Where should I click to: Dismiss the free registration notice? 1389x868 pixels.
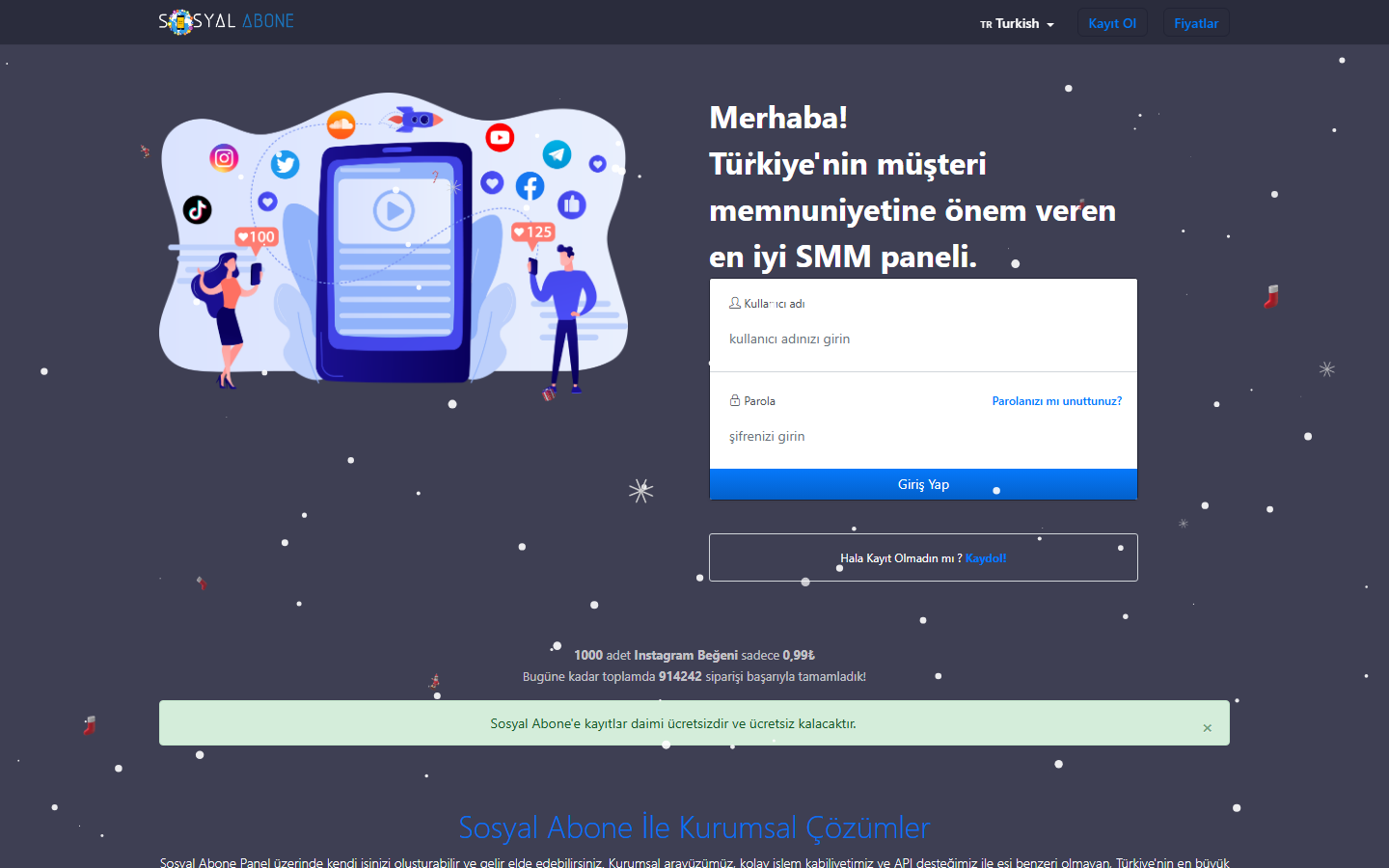pyautogui.click(x=1207, y=728)
